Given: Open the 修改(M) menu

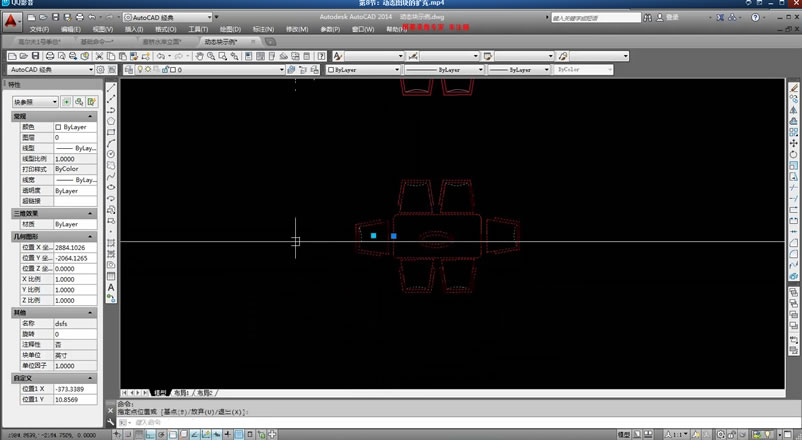Looking at the screenshot, I should 297,29.
